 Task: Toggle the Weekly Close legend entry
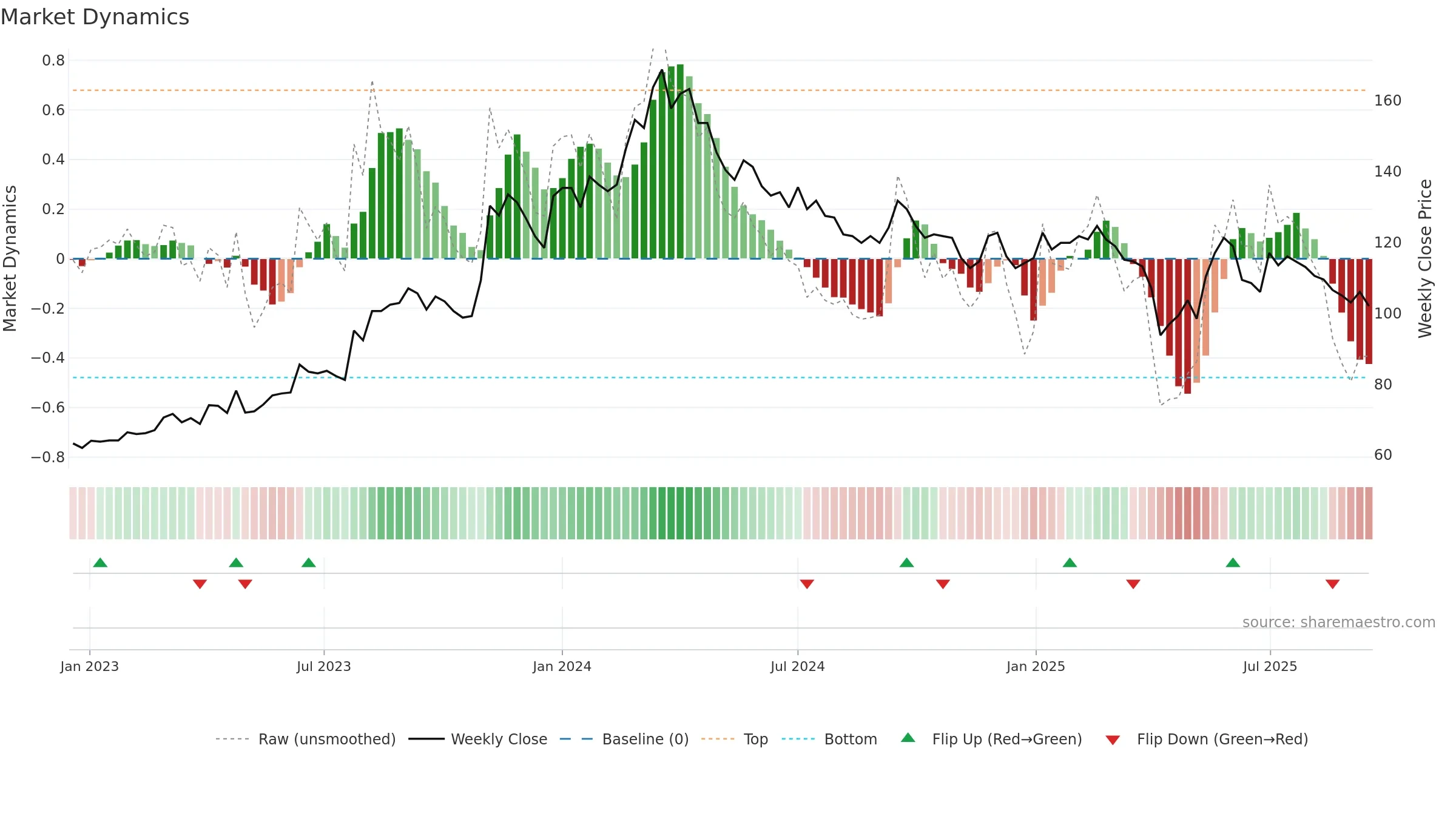click(477, 739)
